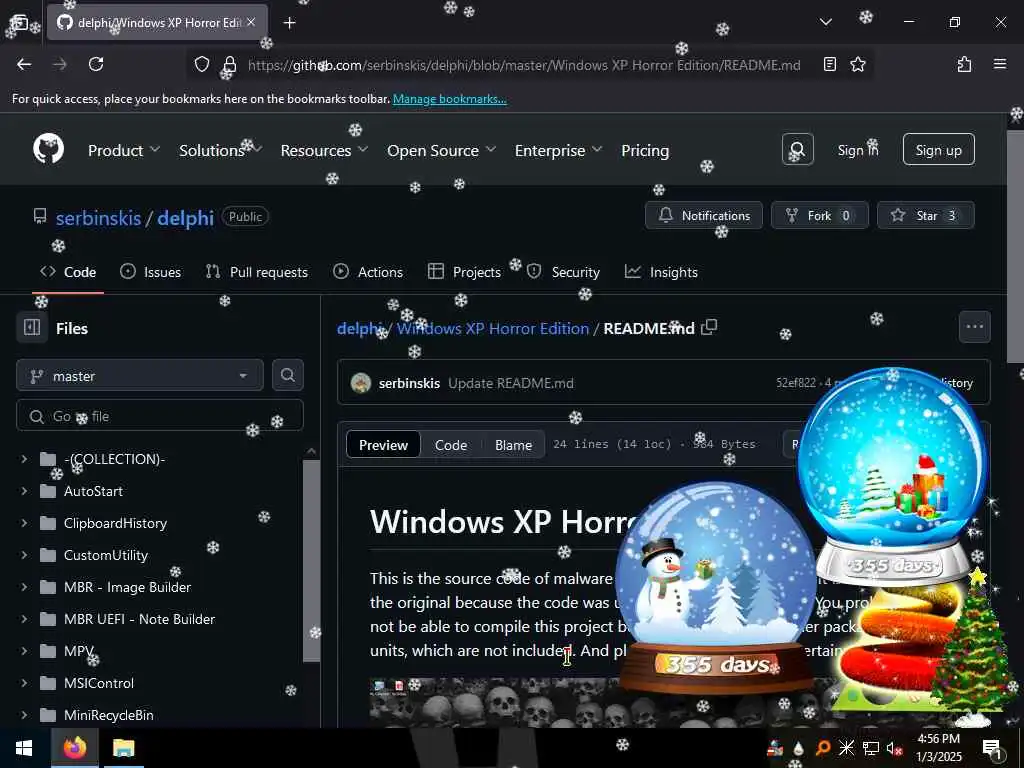Click the padlock site info icon
The height and width of the screenshot is (768, 1024).
tap(229, 64)
